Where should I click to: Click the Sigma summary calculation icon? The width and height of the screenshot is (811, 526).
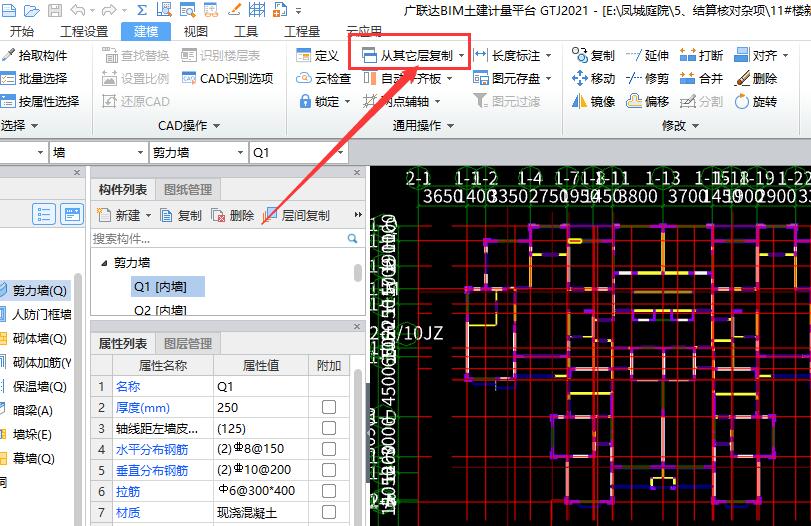[142, 10]
